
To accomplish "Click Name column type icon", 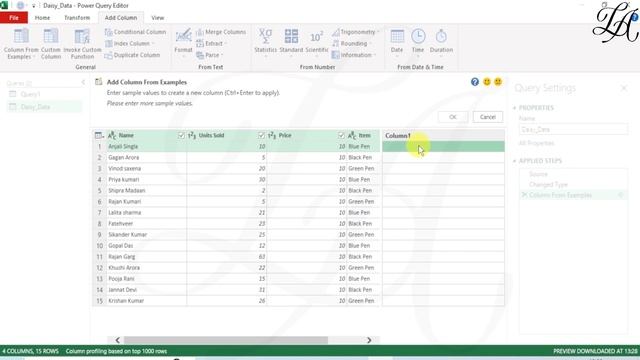I will pyautogui.click(x=112, y=135).
